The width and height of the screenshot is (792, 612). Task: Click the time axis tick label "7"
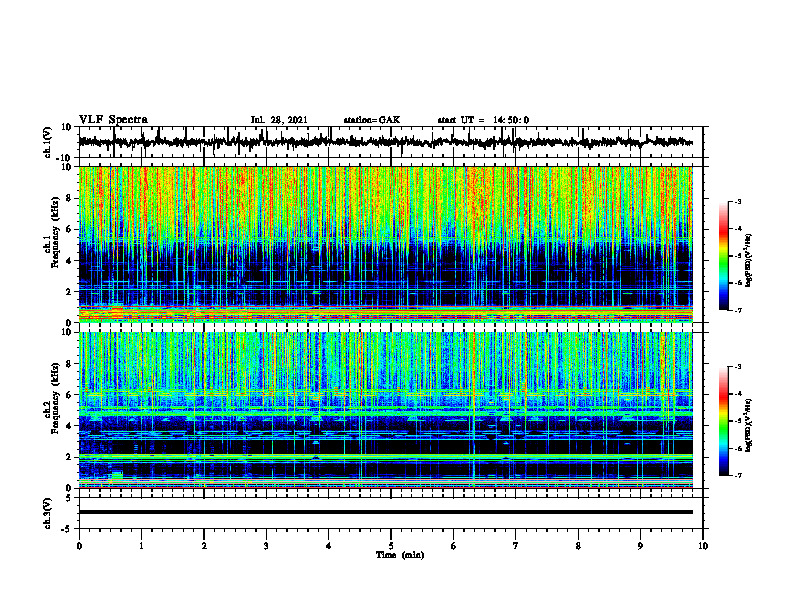coord(516,546)
